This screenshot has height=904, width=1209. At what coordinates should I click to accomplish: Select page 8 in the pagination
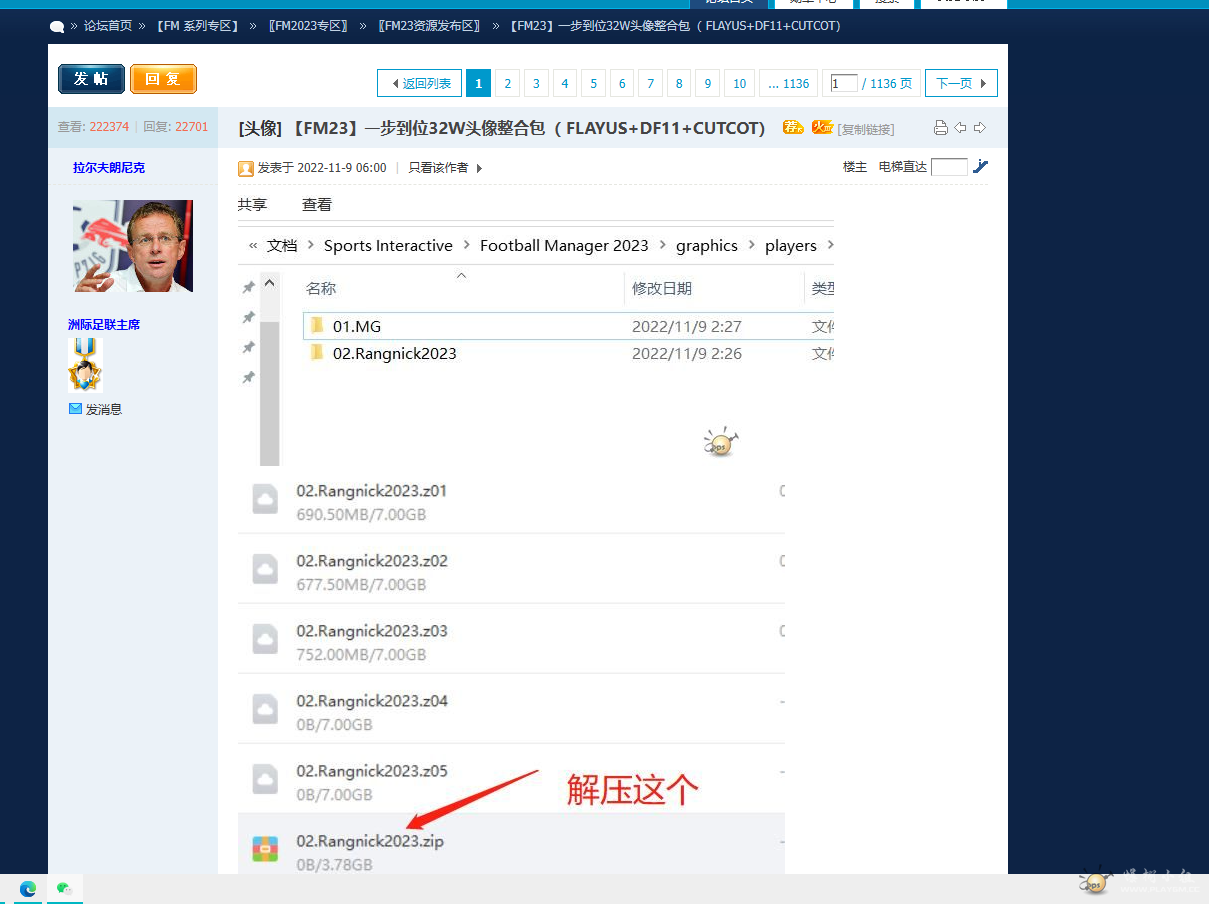point(679,83)
